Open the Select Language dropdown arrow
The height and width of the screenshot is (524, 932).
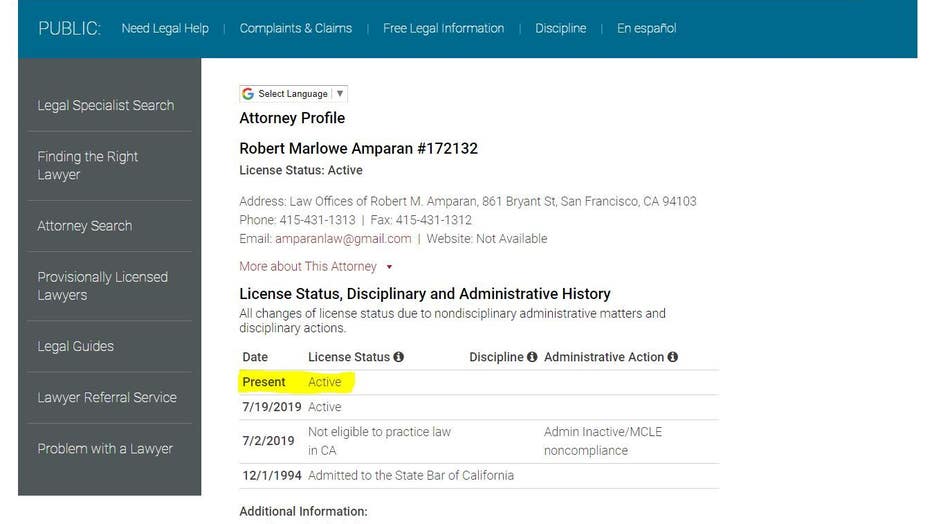tap(339, 94)
